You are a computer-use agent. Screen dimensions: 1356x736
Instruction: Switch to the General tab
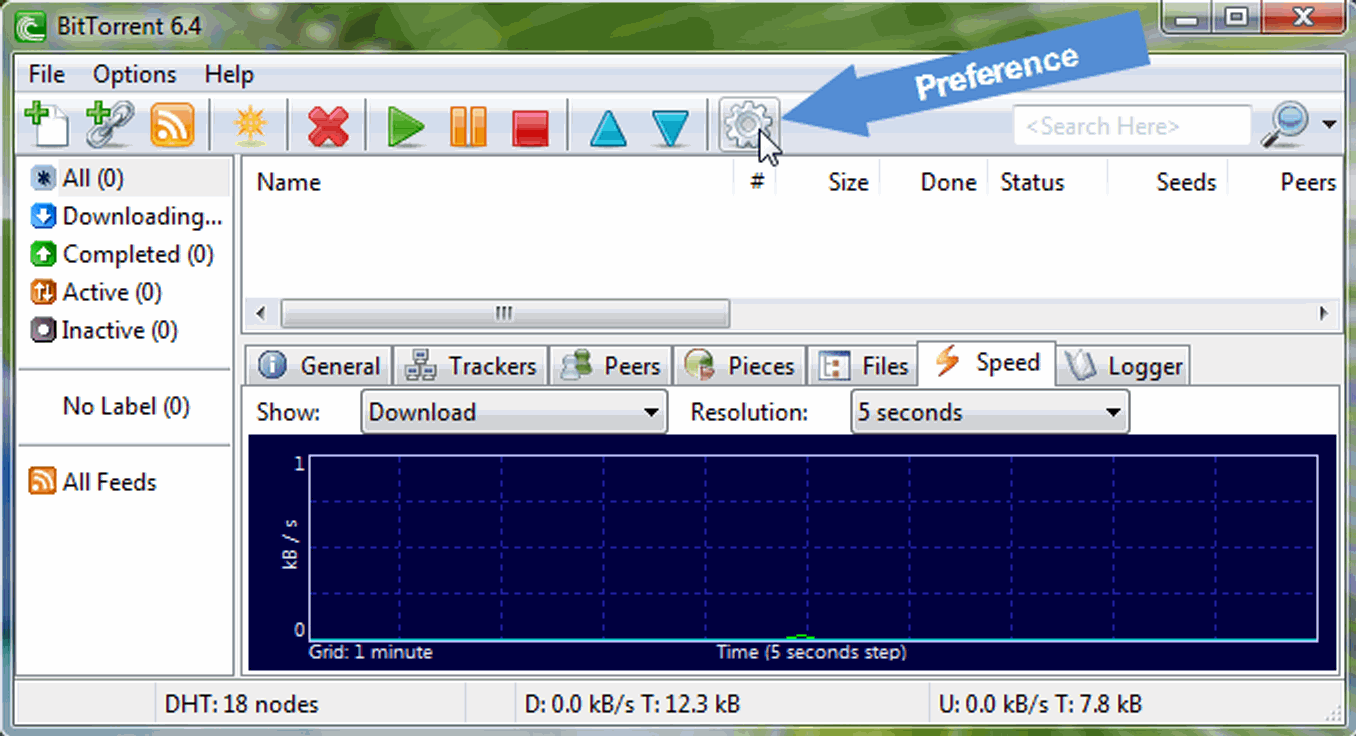point(319,366)
